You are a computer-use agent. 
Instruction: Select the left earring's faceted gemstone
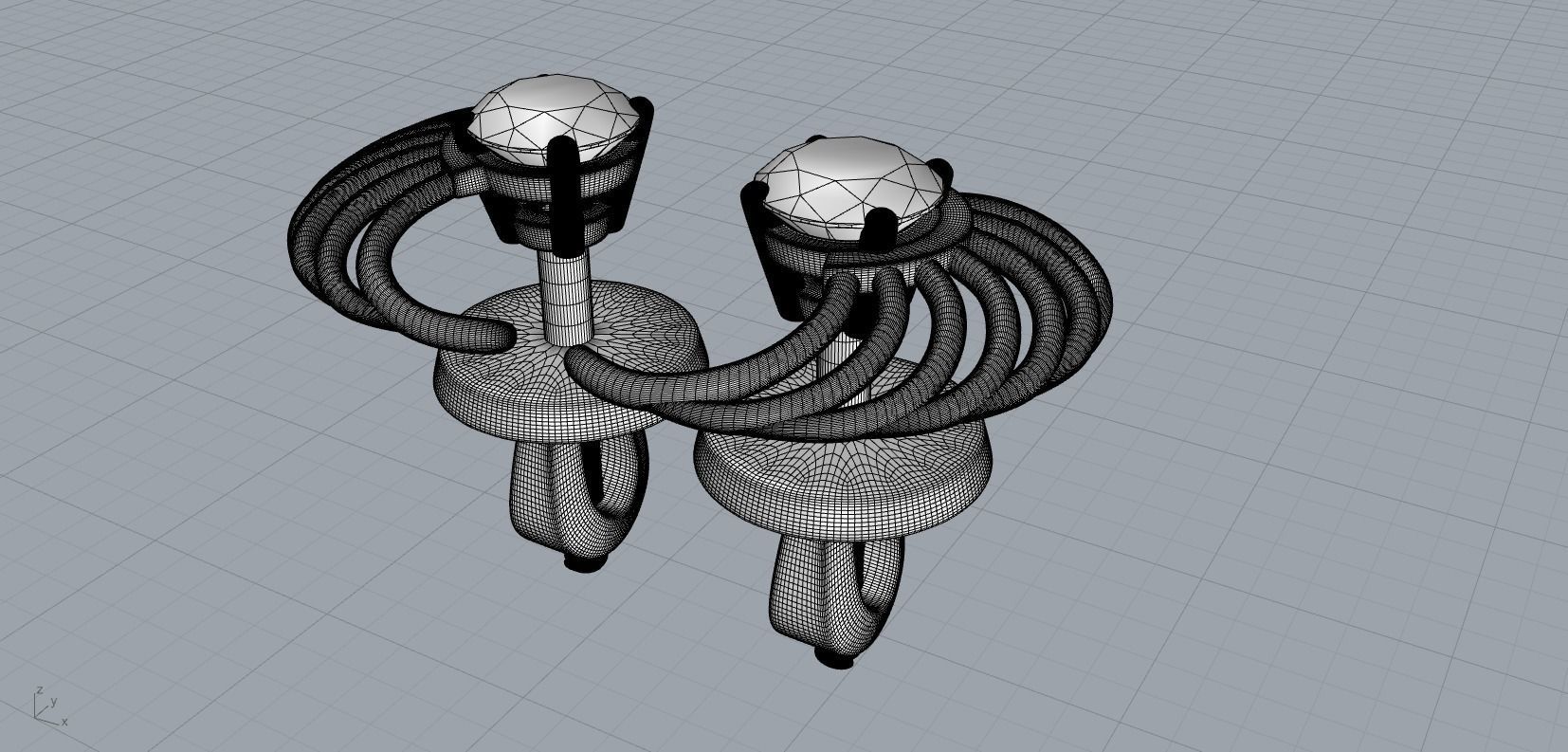(556, 119)
